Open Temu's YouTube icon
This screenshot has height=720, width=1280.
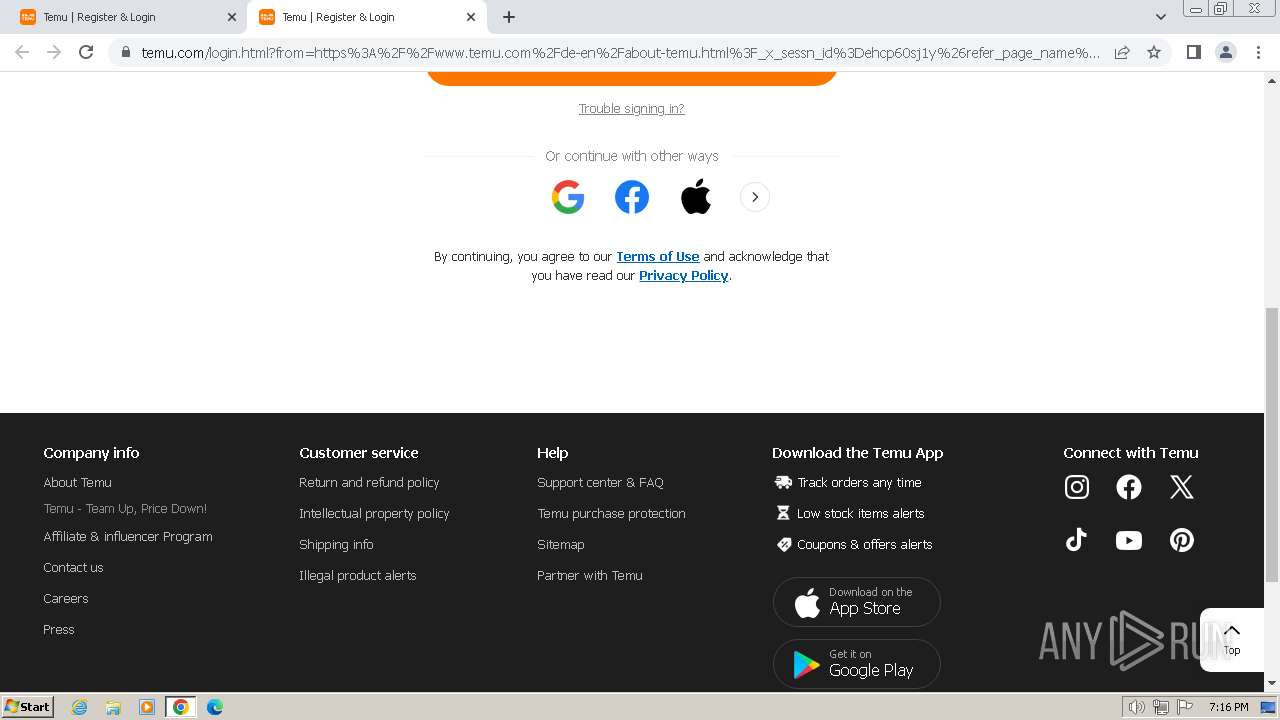click(1129, 540)
